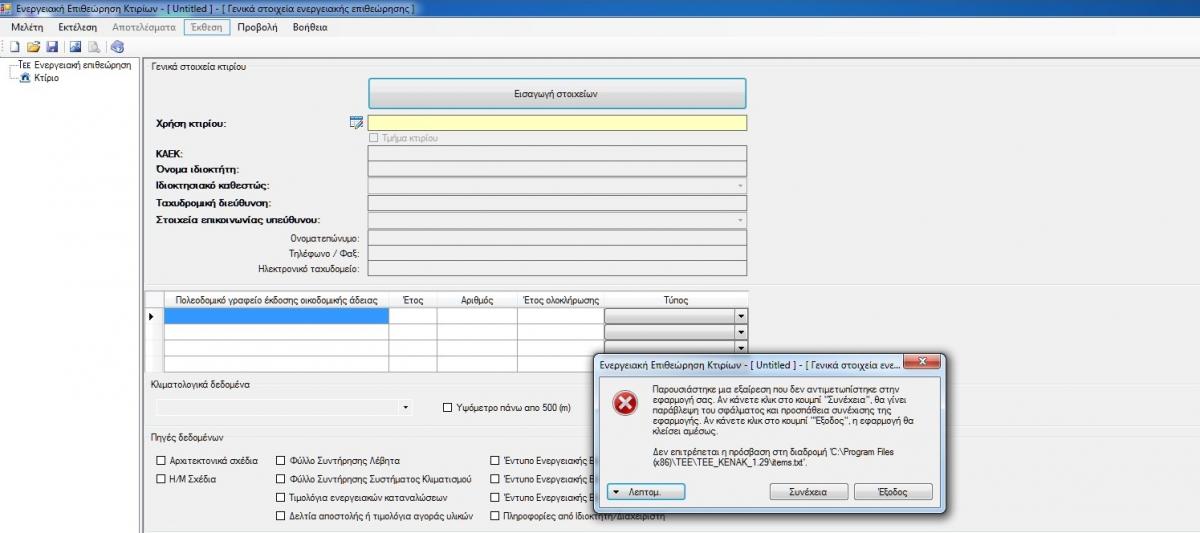This screenshot has width=1200, height=533.
Task: Close the error dialog with red X
Action: pyautogui.click(x=919, y=365)
